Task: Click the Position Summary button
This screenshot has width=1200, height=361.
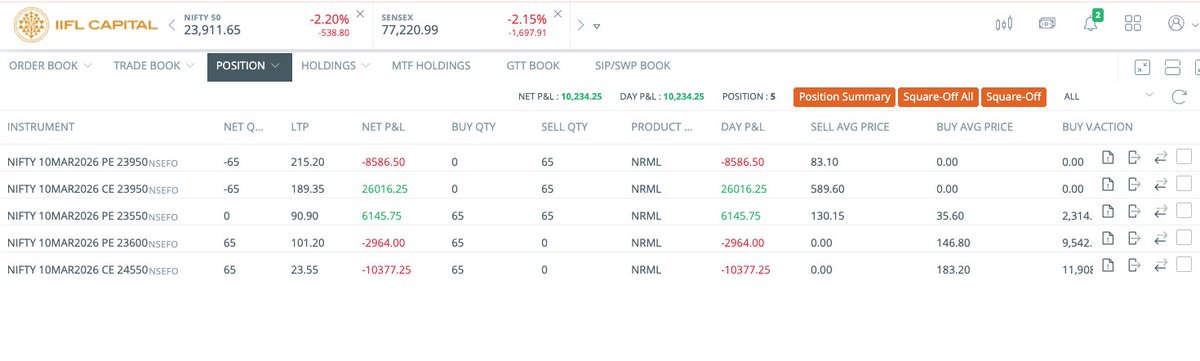Action: point(844,96)
